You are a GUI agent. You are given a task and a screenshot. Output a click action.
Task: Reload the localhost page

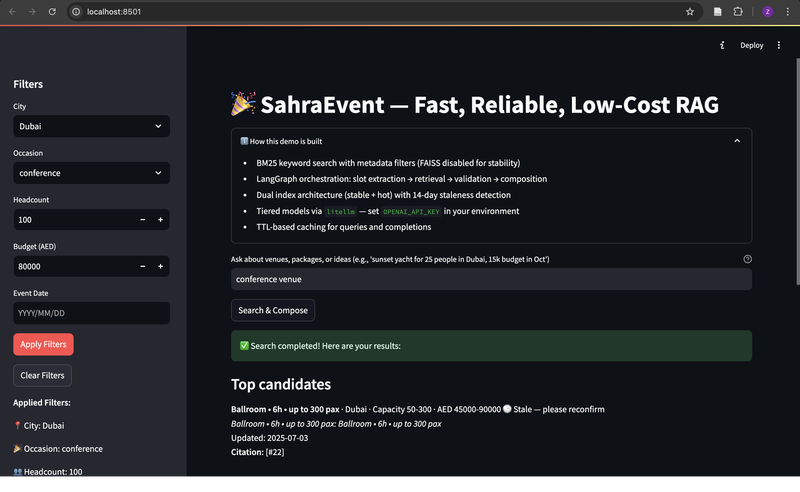point(51,11)
